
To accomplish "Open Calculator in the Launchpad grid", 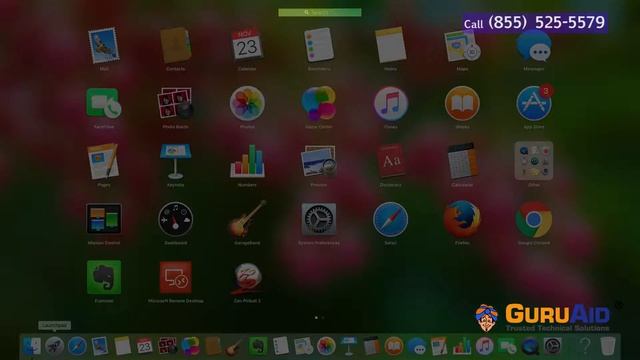I will (x=462, y=161).
